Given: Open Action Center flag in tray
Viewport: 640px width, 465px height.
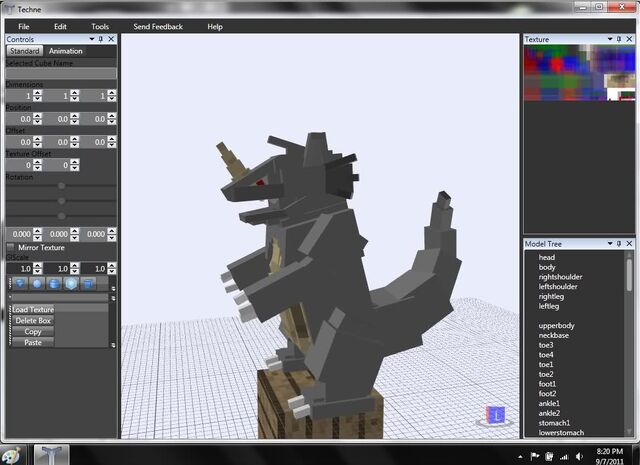Looking at the screenshot, I should (x=534, y=456).
